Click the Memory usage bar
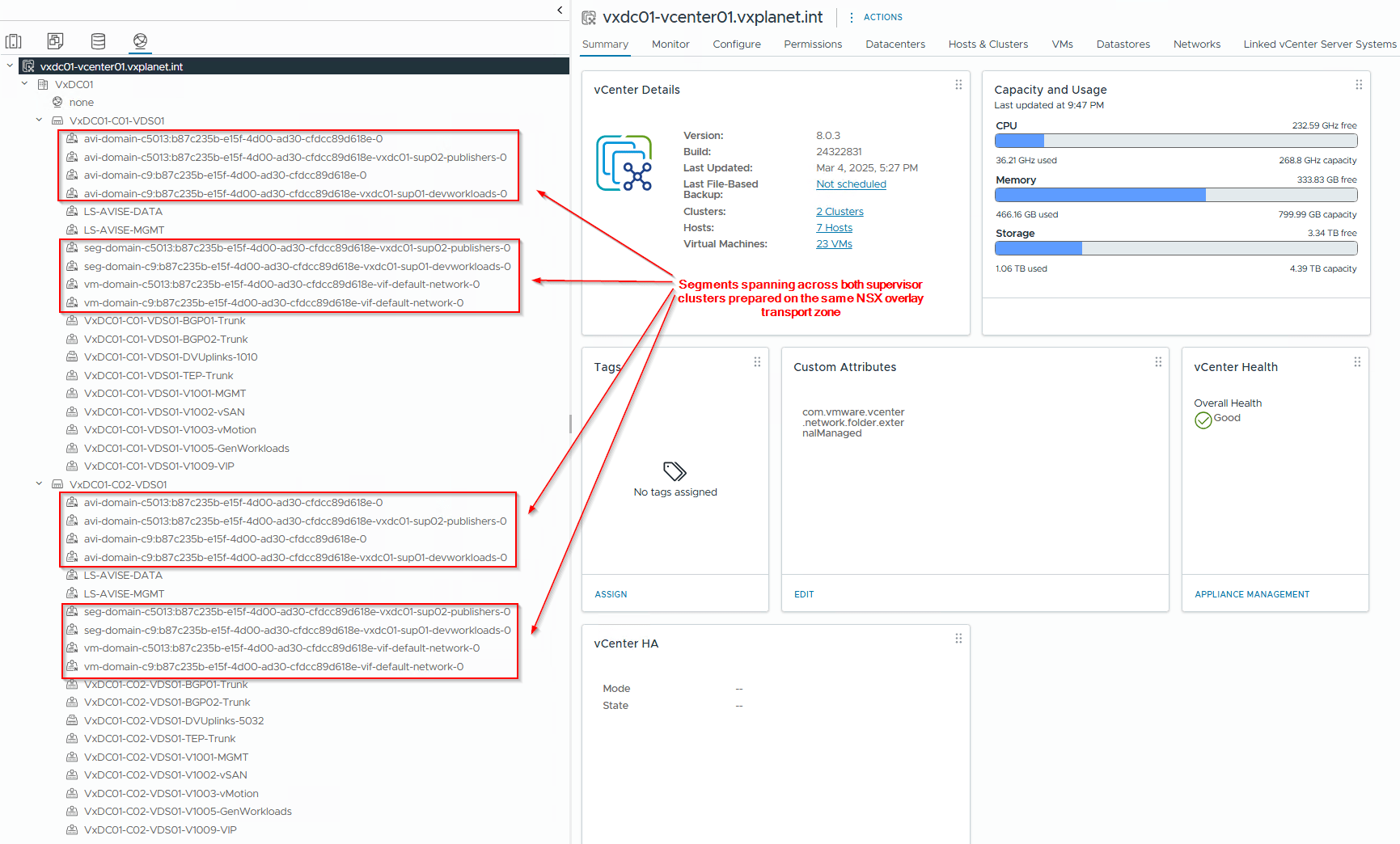 1176,195
